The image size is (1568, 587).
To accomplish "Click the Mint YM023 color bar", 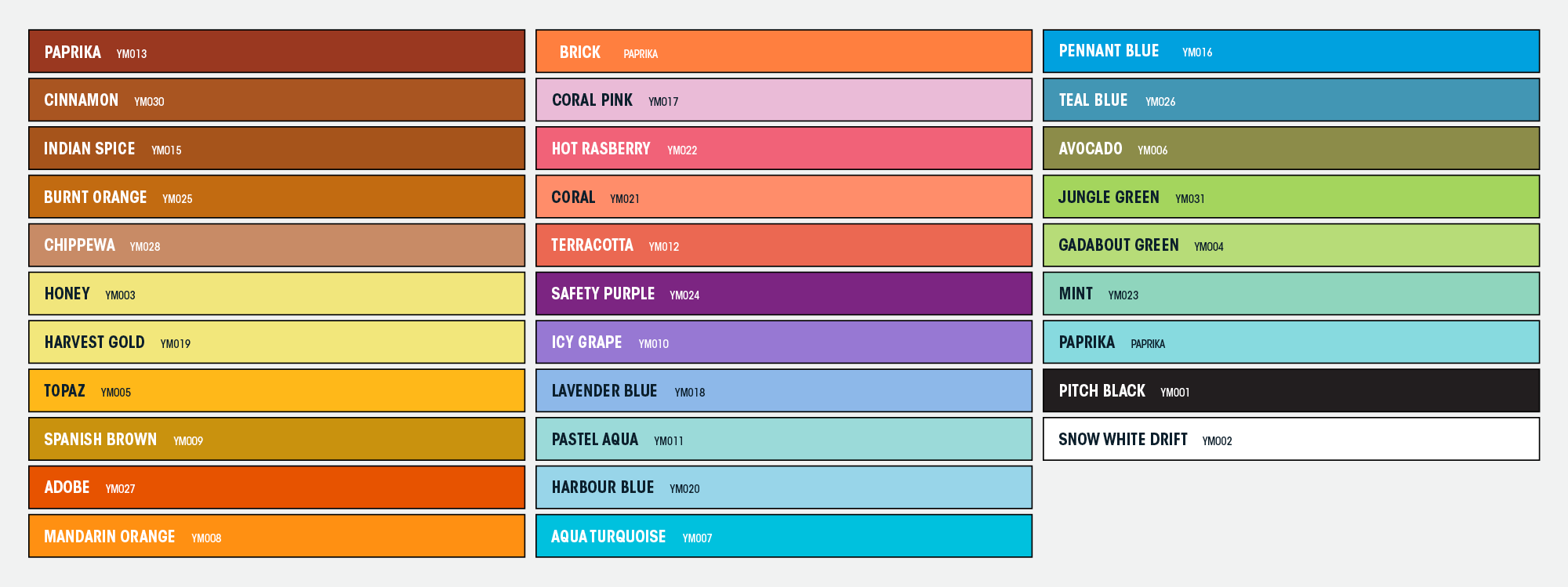I will tap(1291, 293).
